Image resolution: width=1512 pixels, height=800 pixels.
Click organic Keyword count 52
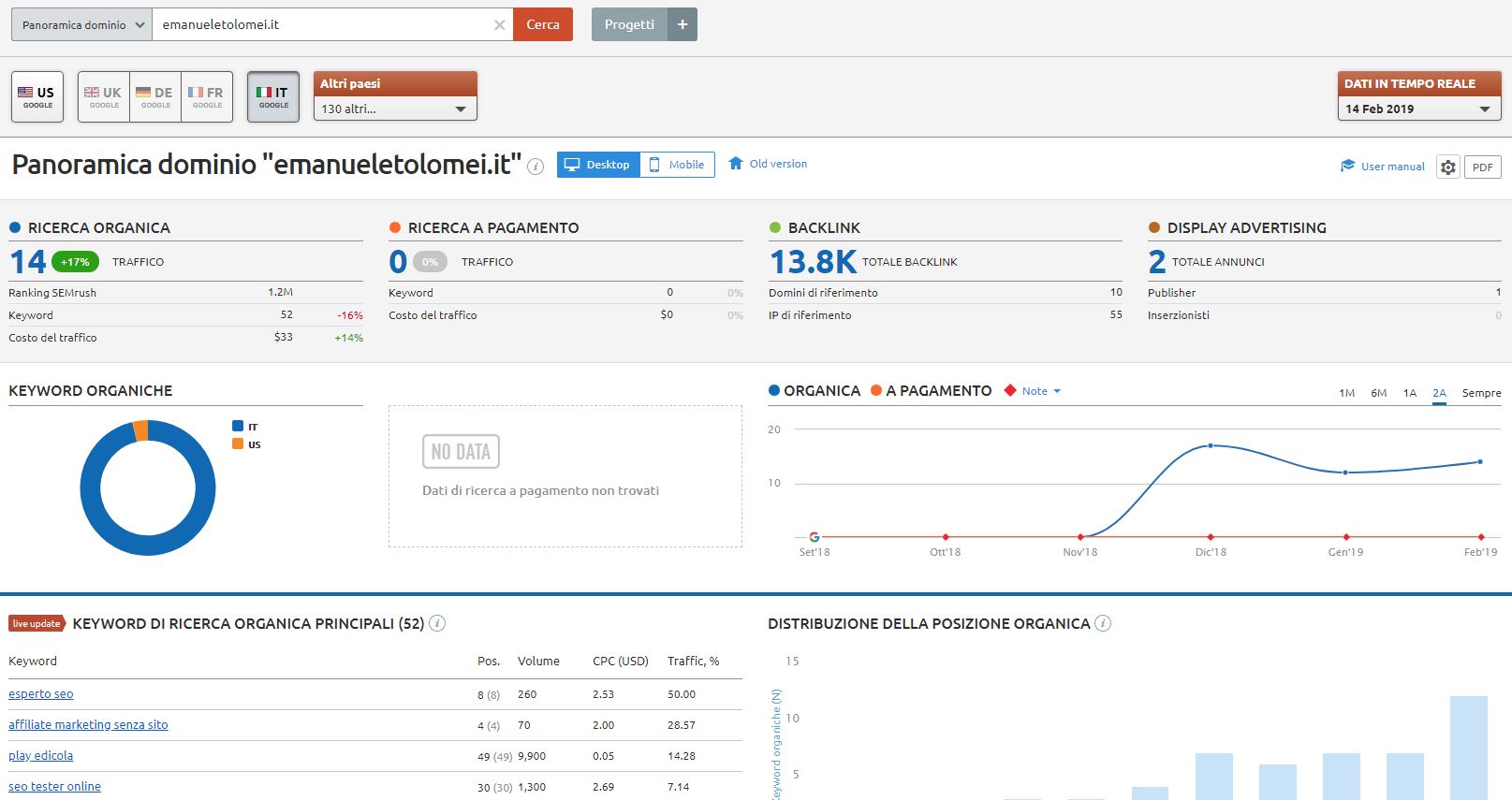coord(286,314)
